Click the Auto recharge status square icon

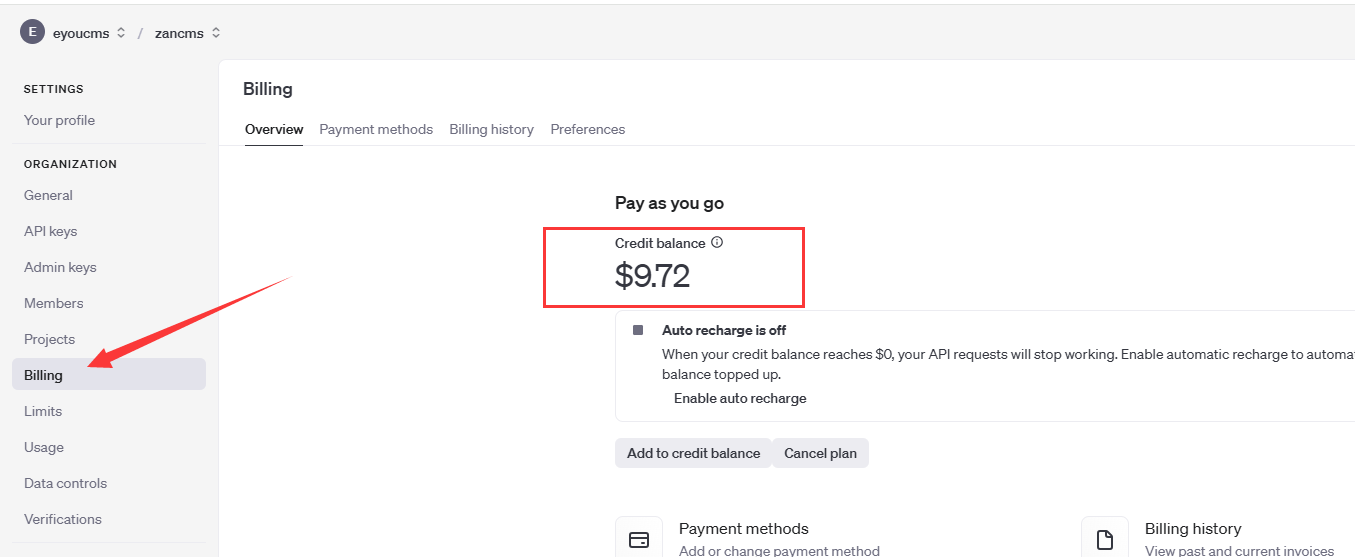pyautogui.click(x=638, y=330)
